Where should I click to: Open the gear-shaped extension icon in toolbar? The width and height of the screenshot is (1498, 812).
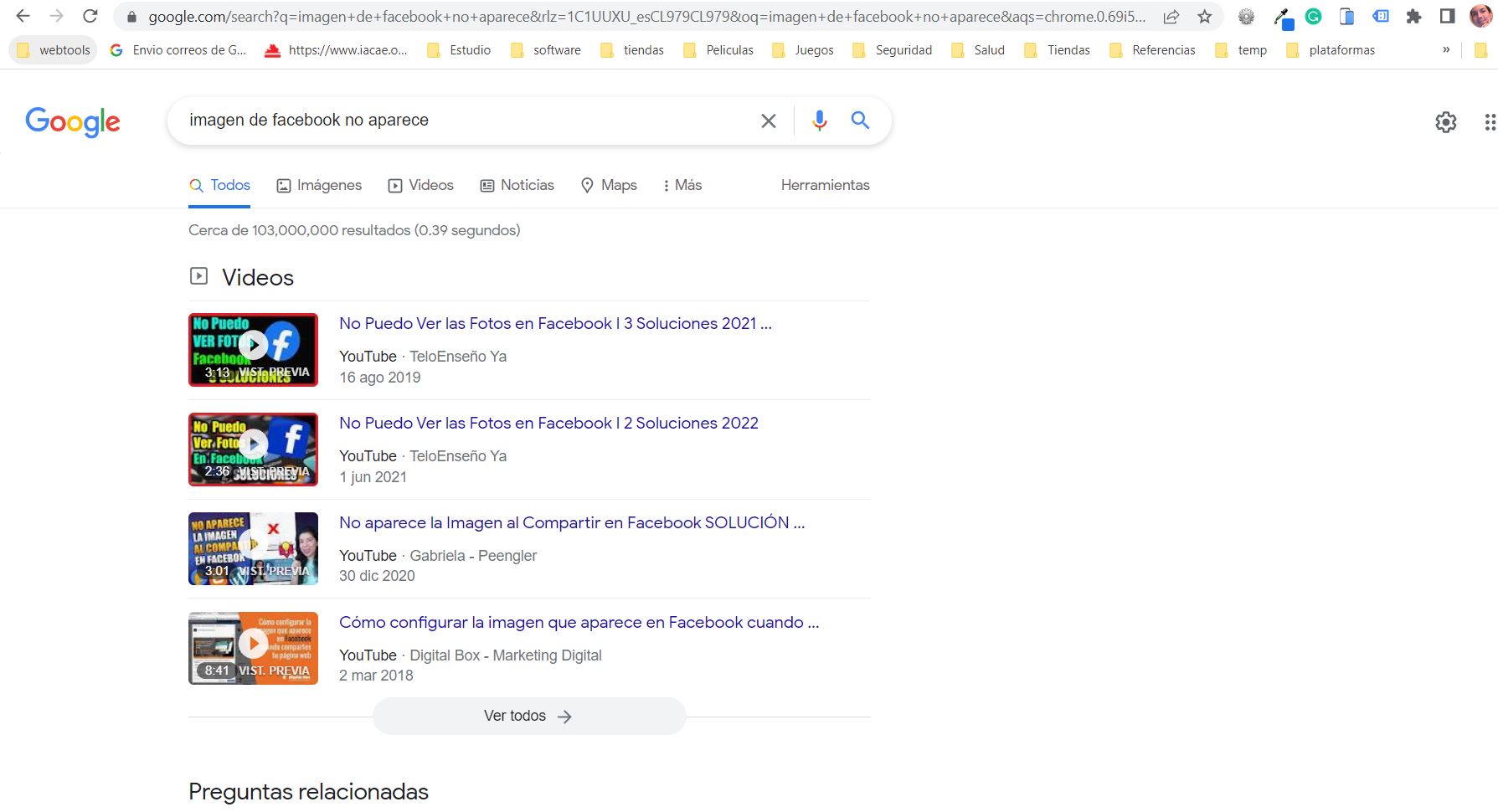pyautogui.click(x=1247, y=16)
